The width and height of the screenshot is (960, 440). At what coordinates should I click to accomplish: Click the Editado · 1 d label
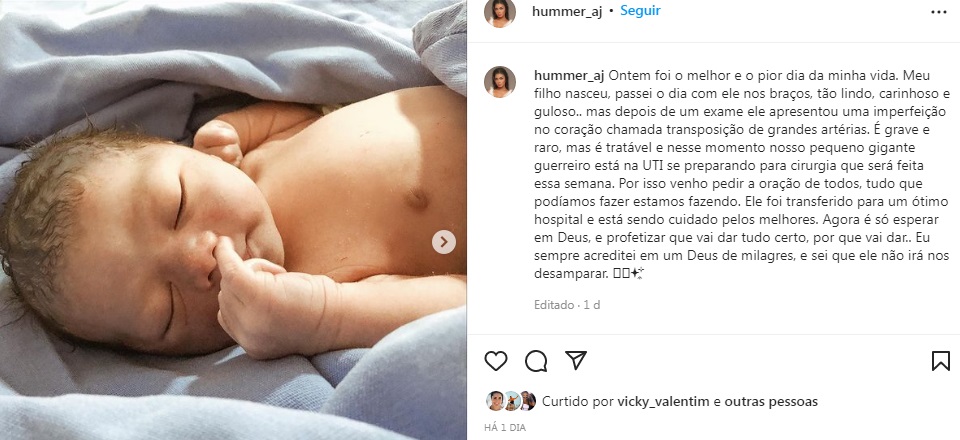pos(567,304)
